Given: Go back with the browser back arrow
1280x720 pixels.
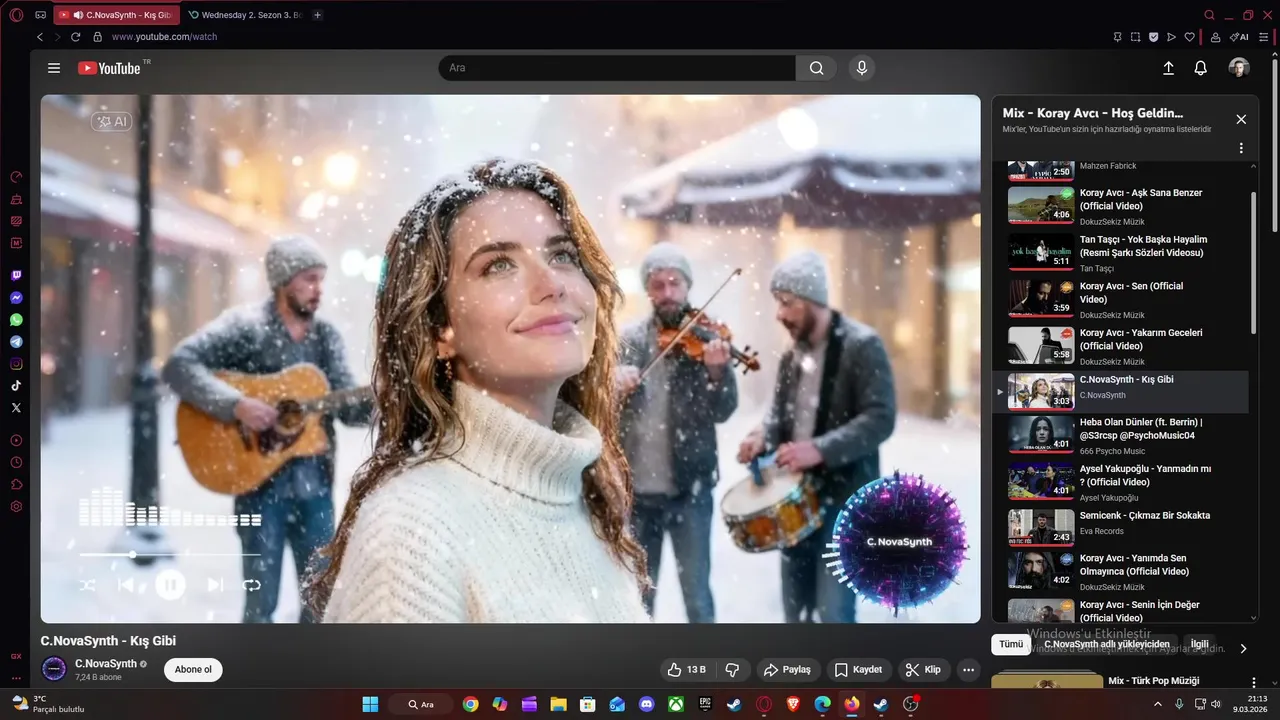Looking at the screenshot, I should tap(40, 37).
